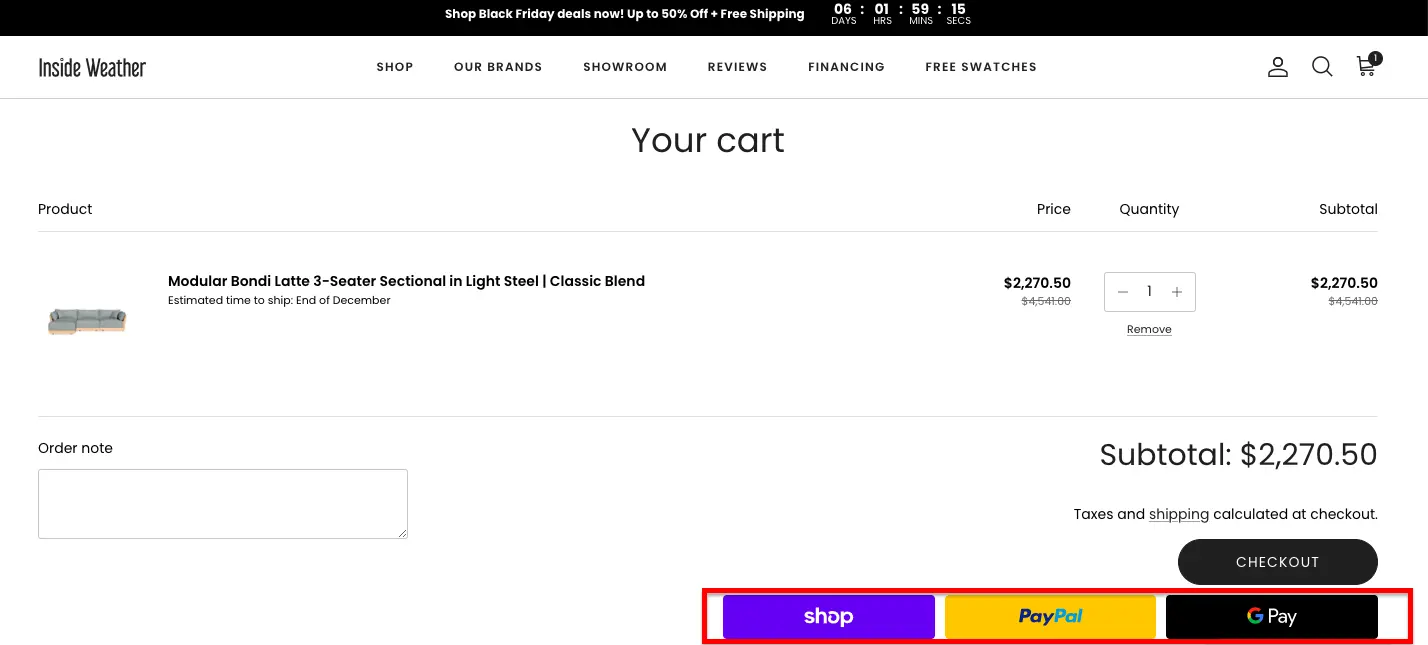Choose Google Pay checkout
This screenshot has height=645, width=1428.
pyautogui.click(x=1272, y=616)
